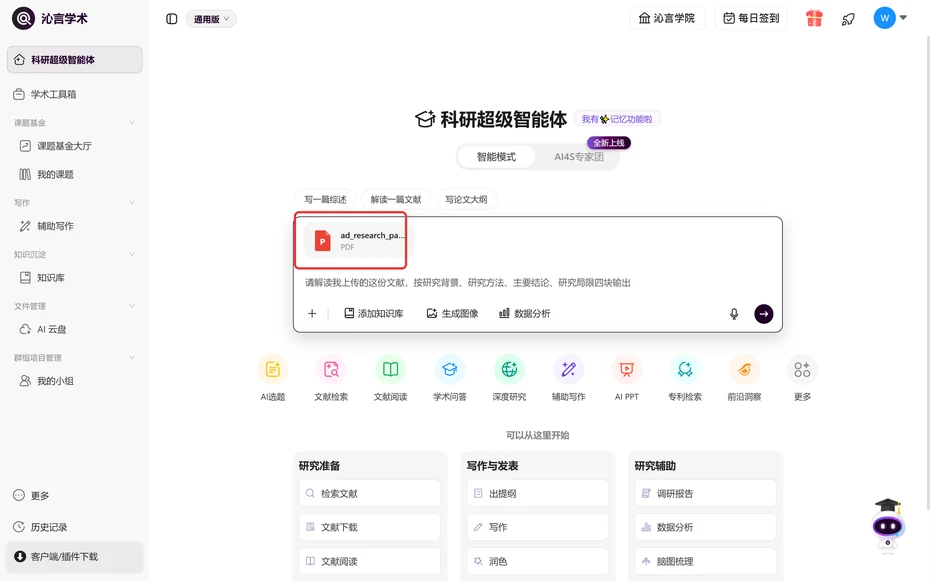This screenshot has height=581, width=930.
Task: Click the plus add attachment icon
Action: (312, 314)
